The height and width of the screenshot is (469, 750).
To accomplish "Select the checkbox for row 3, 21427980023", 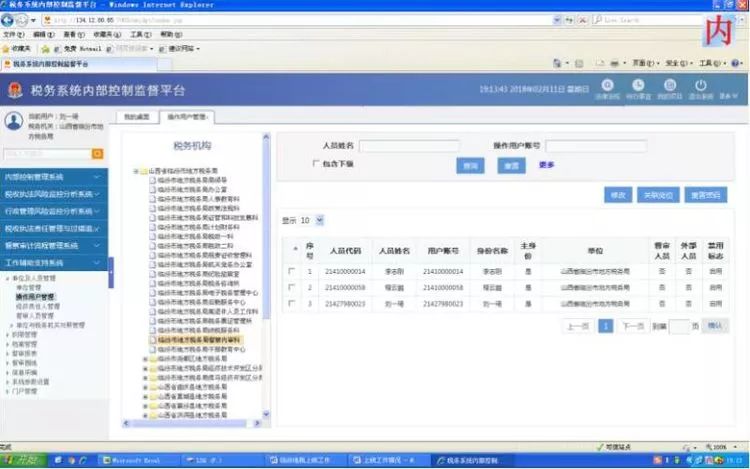I will [291, 303].
